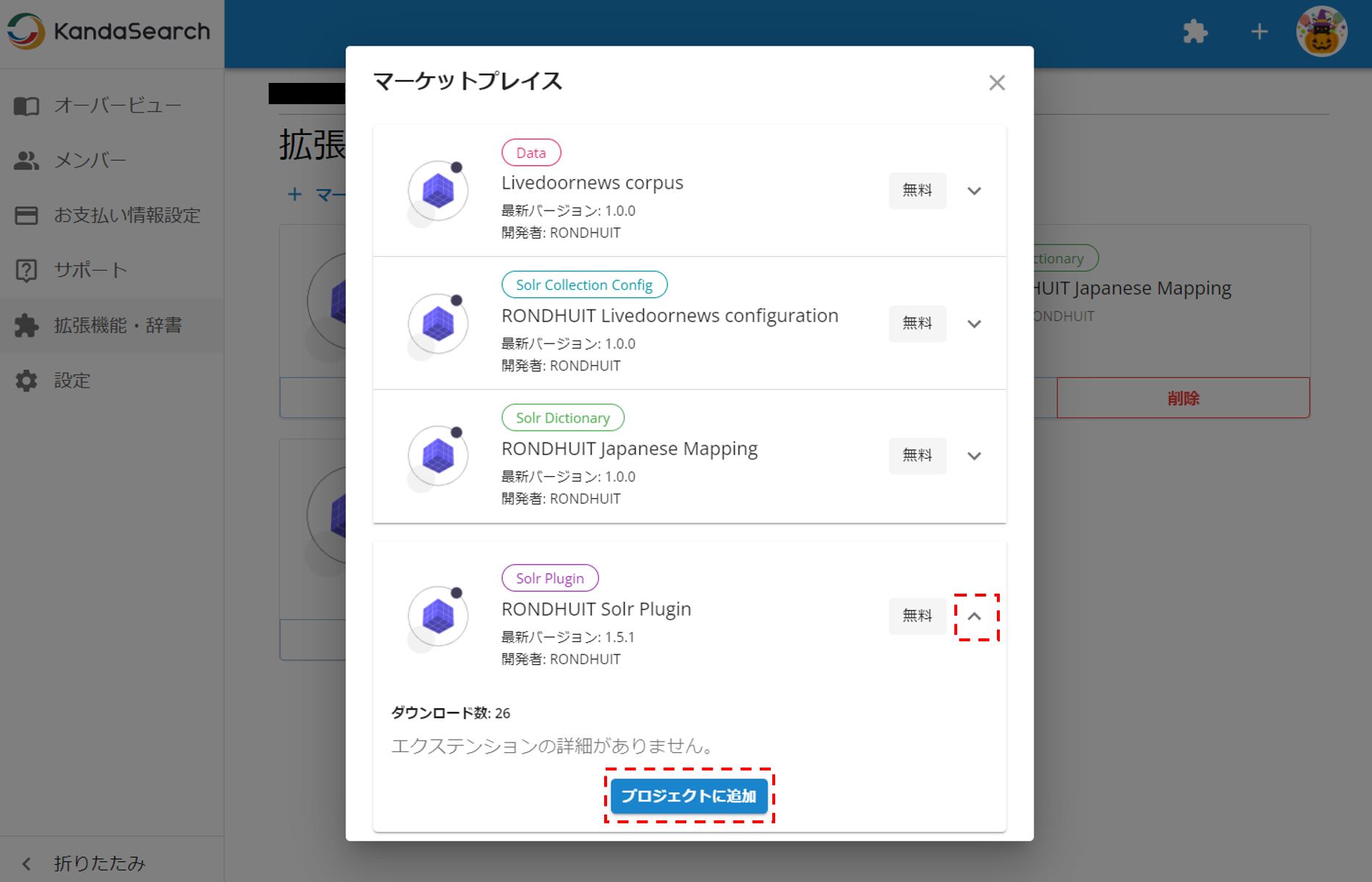1372x882 pixels.
Task: Click エクステンションの詳細がありません text
Action: [x=553, y=746]
